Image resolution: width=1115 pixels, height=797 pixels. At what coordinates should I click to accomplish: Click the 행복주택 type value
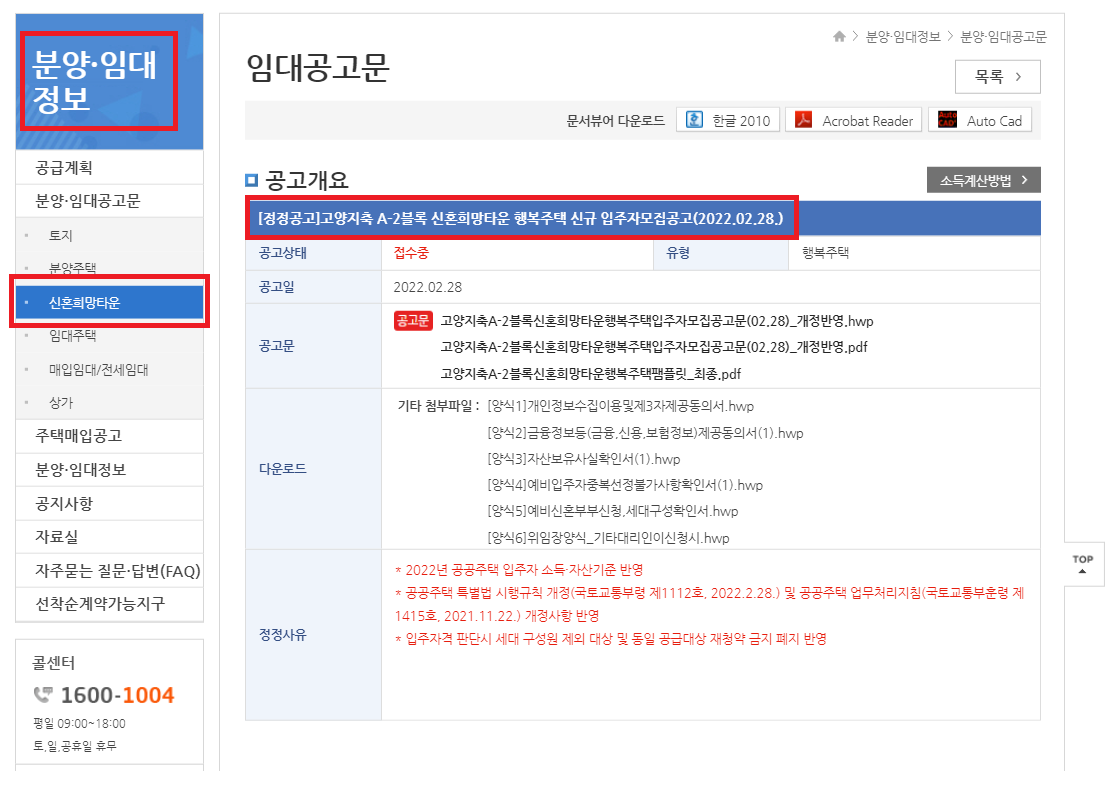point(825,253)
